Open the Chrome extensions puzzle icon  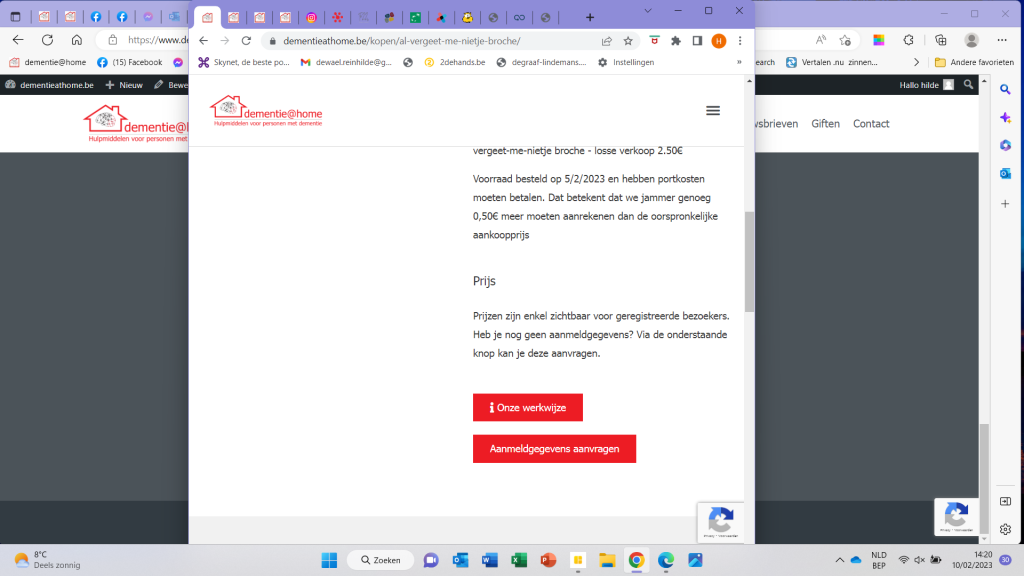tap(676, 41)
